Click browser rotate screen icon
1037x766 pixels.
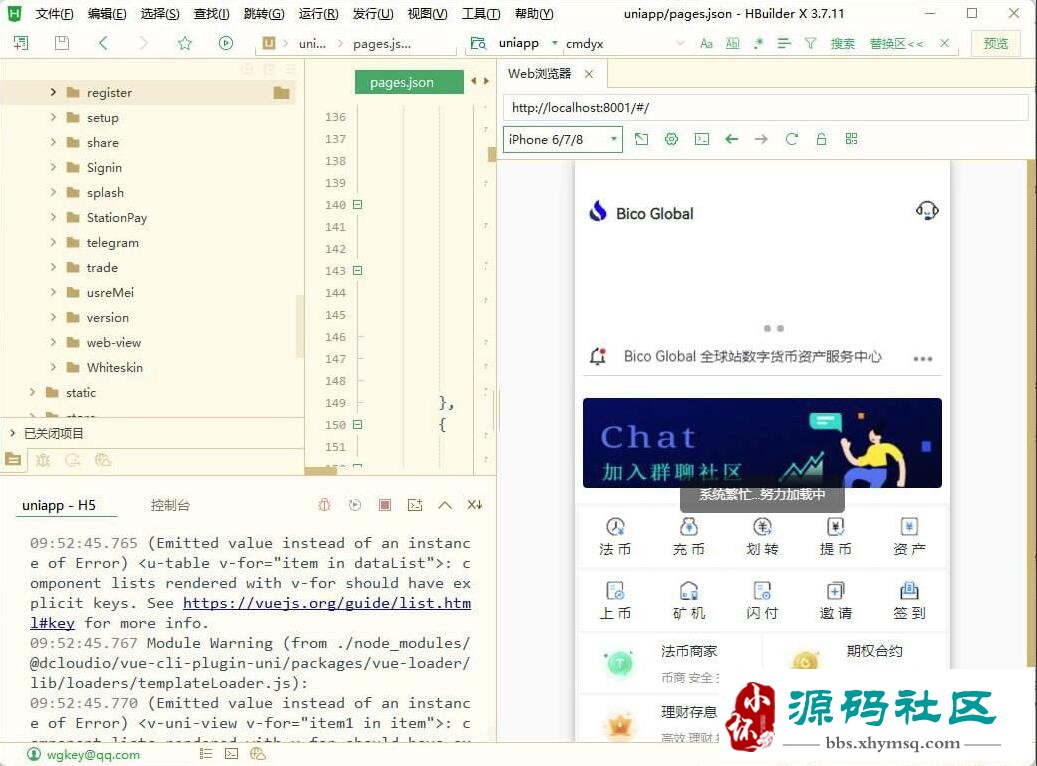coord(642,139)
